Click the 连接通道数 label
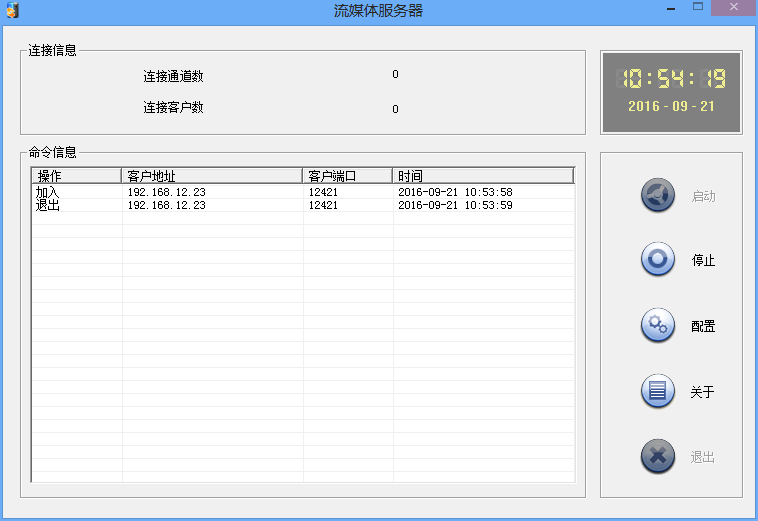 (173, 76)
